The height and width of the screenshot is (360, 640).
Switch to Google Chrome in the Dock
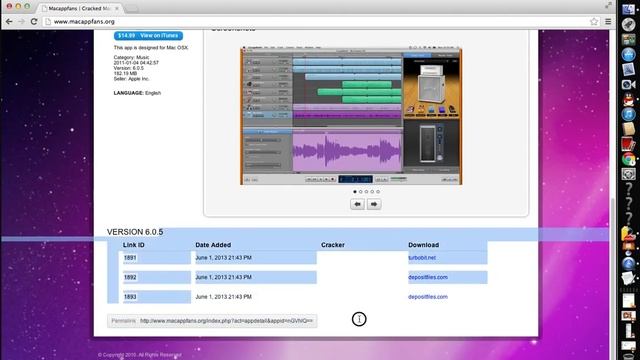629,159
